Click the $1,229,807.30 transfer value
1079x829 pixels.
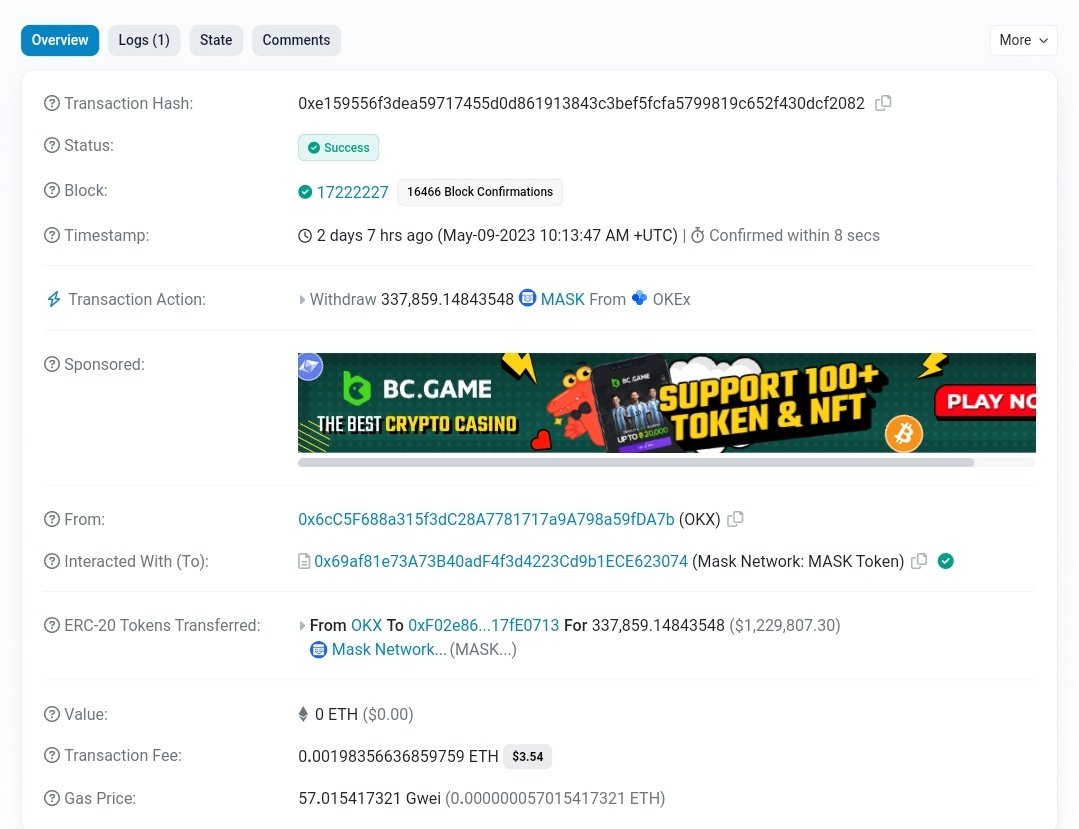[784, 625]
